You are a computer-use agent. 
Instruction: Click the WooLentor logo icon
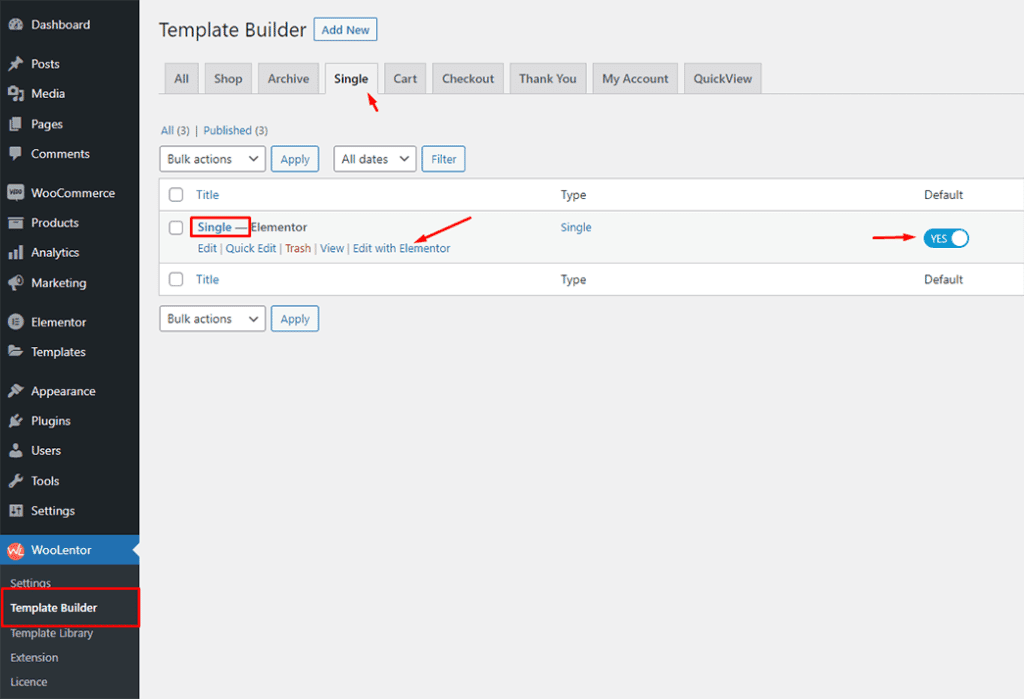pos(16,550)
